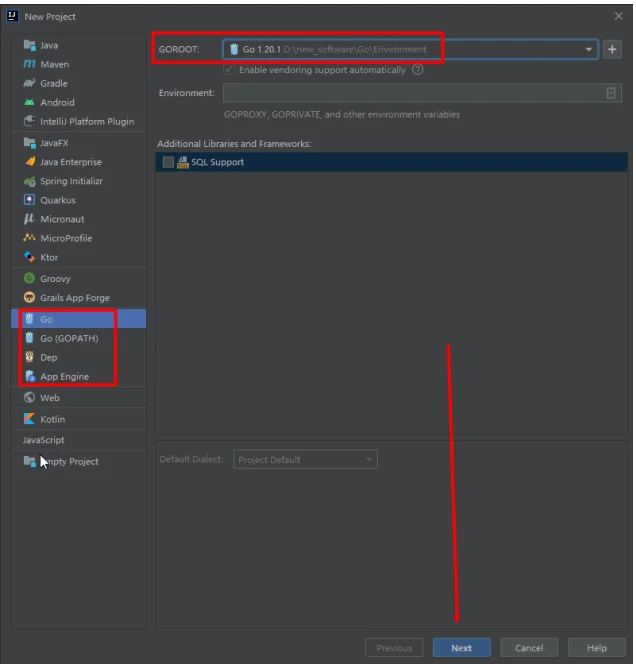Open the GOROOT dropdown arrow

(x=589, y=50)
